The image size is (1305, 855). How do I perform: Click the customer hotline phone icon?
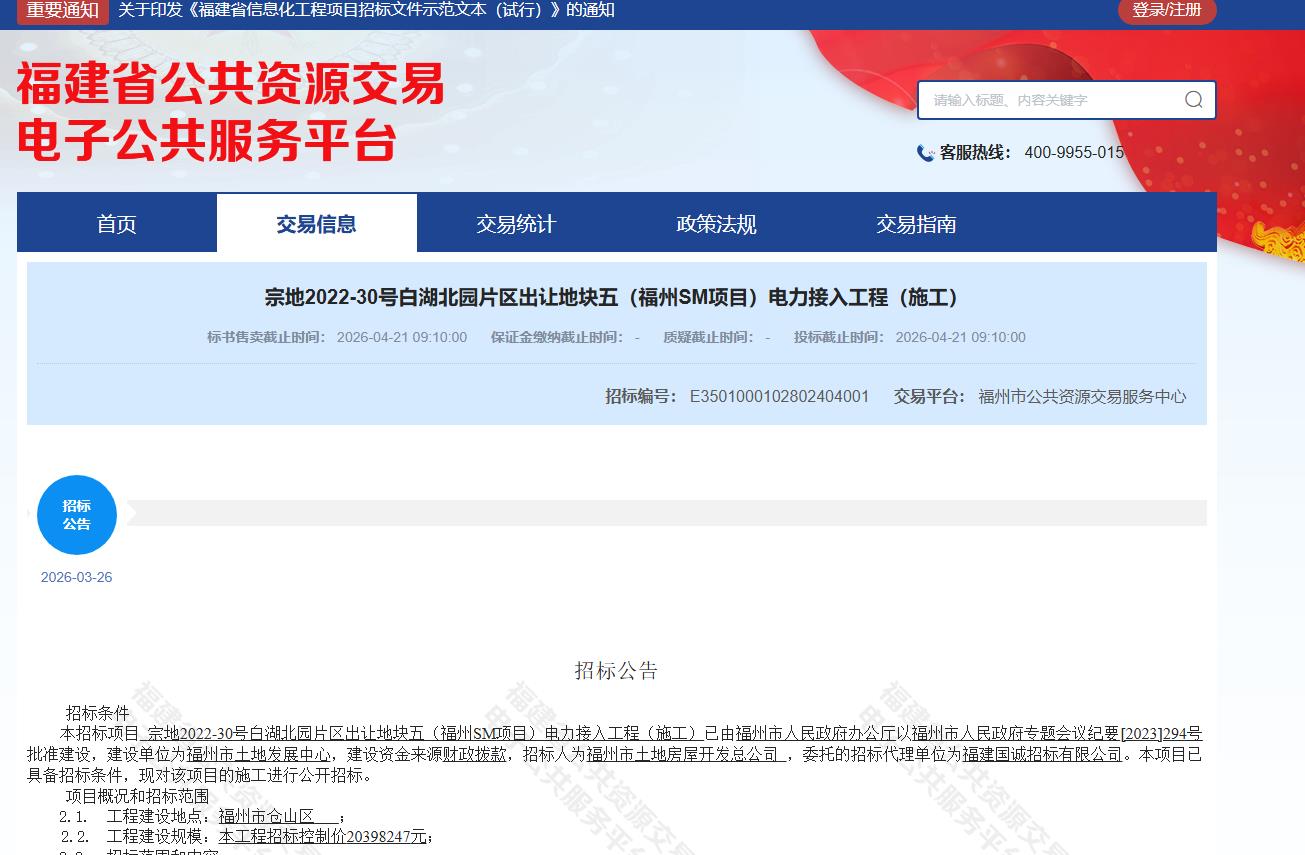925,153
